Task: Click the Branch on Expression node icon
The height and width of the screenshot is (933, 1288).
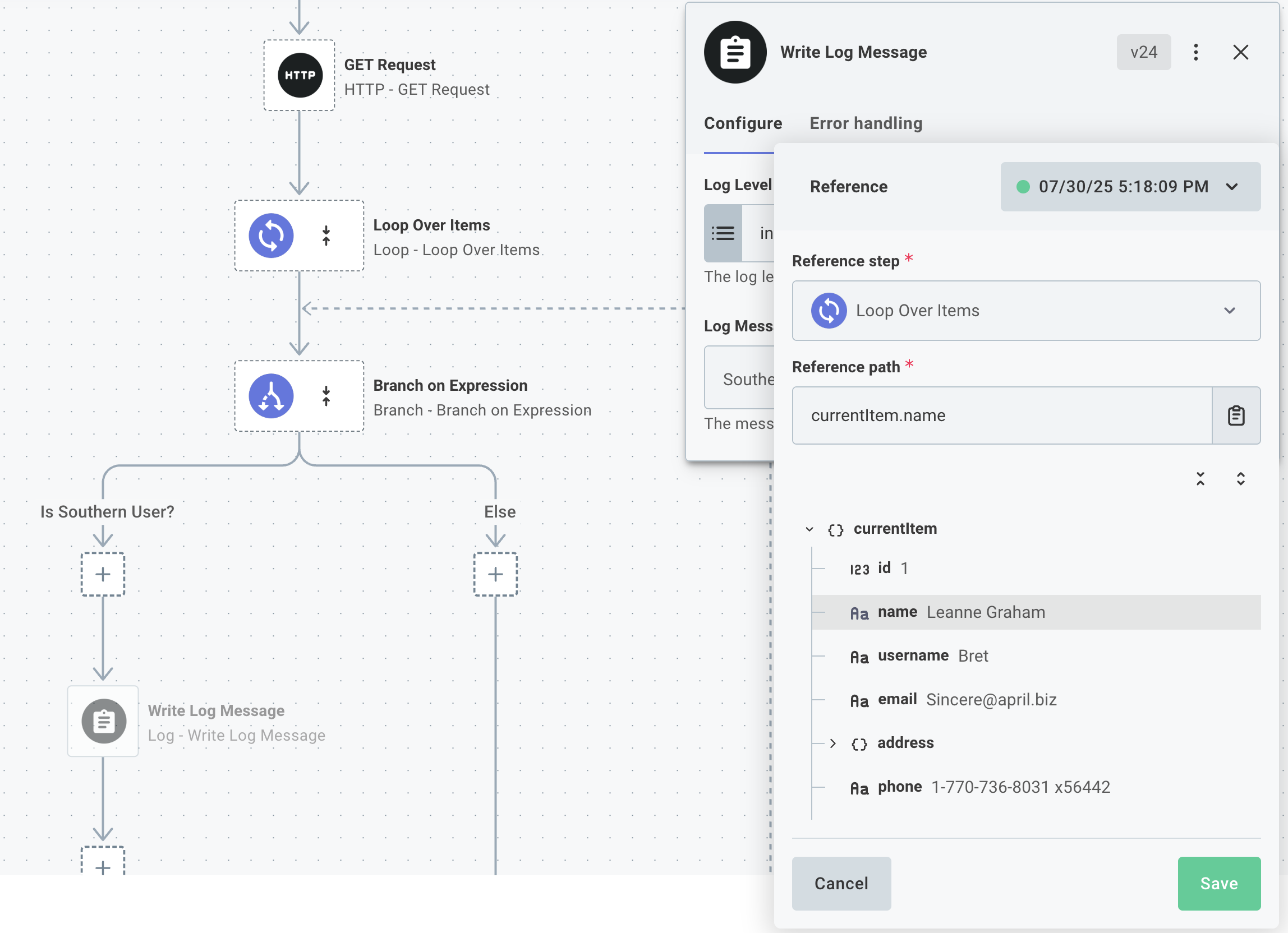Action: point(272,396)
